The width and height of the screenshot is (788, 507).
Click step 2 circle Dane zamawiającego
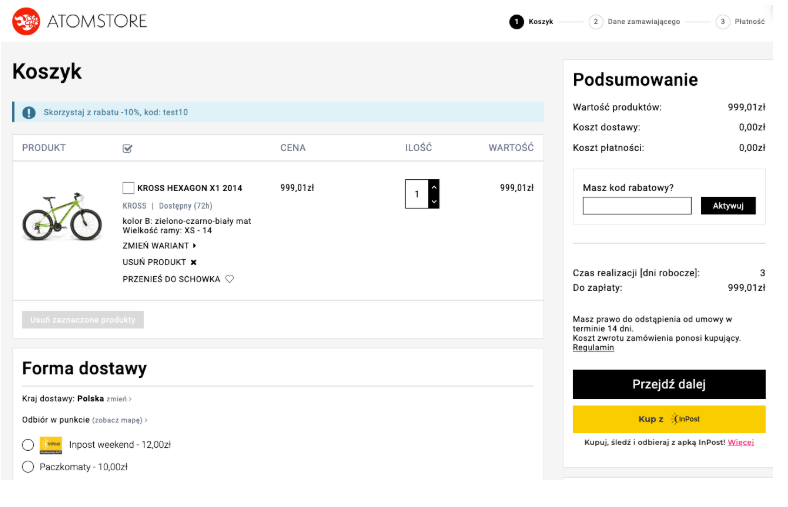(596, 21)
